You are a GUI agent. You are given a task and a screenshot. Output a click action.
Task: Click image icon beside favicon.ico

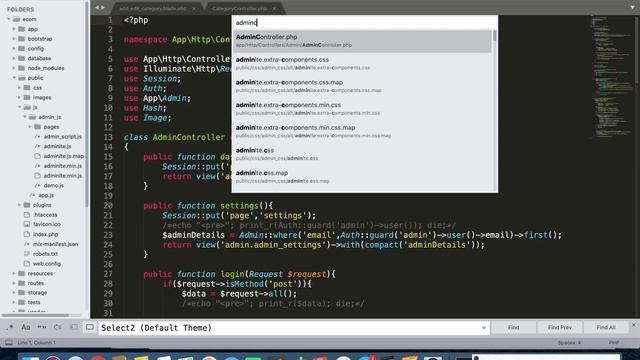[x=27, y=224]
